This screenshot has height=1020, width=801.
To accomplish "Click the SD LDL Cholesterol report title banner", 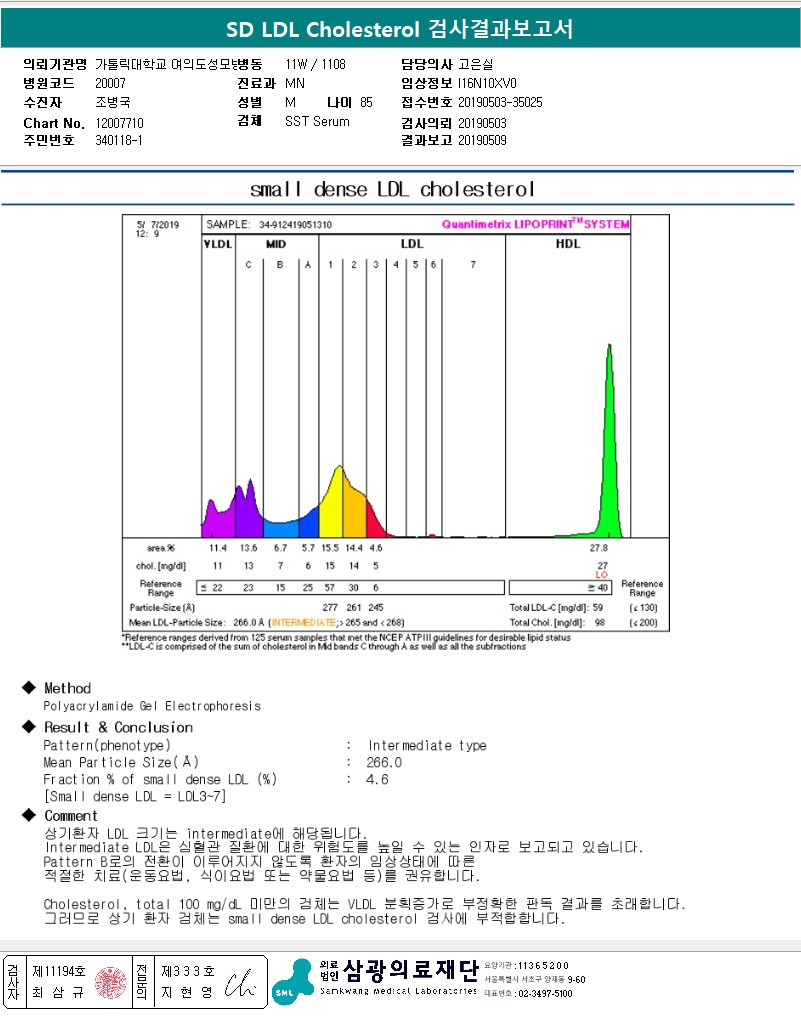I will [x=400, y=28].
